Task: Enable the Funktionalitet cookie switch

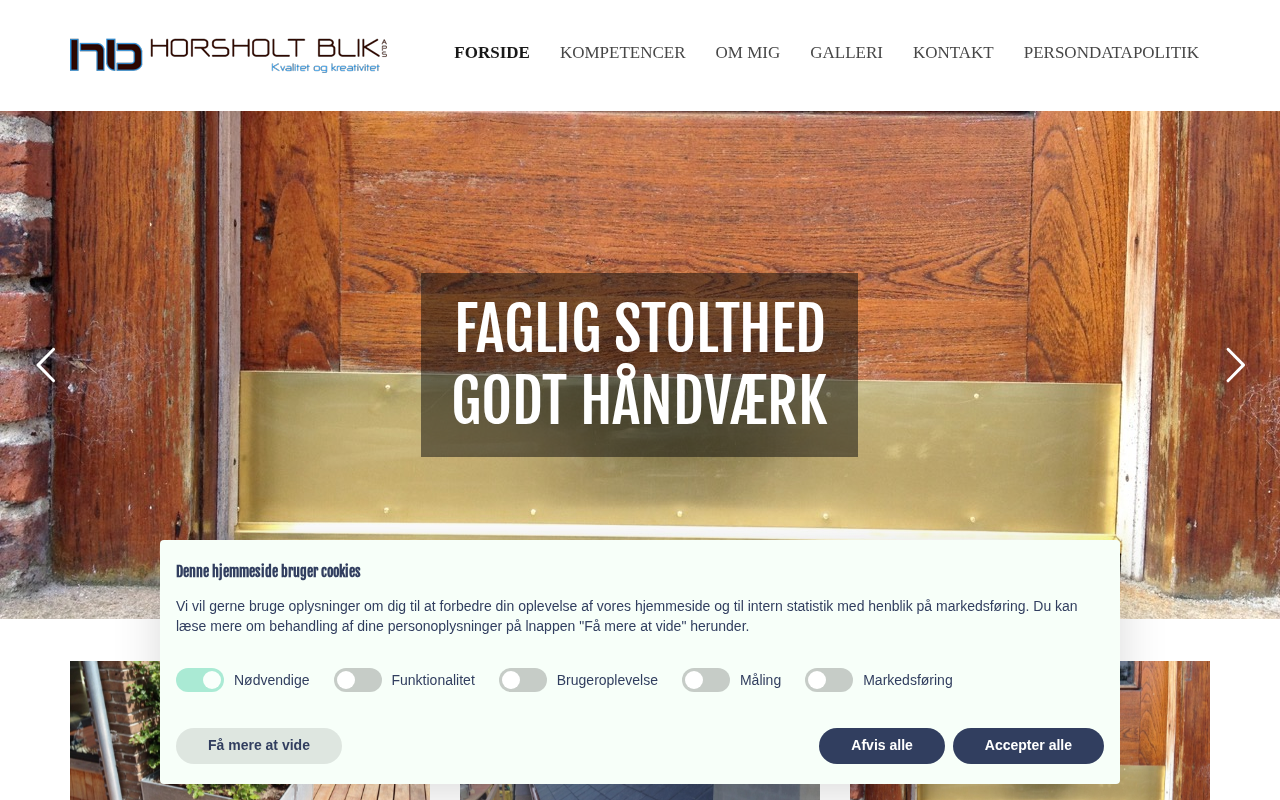Action: (x=358, y=680)
